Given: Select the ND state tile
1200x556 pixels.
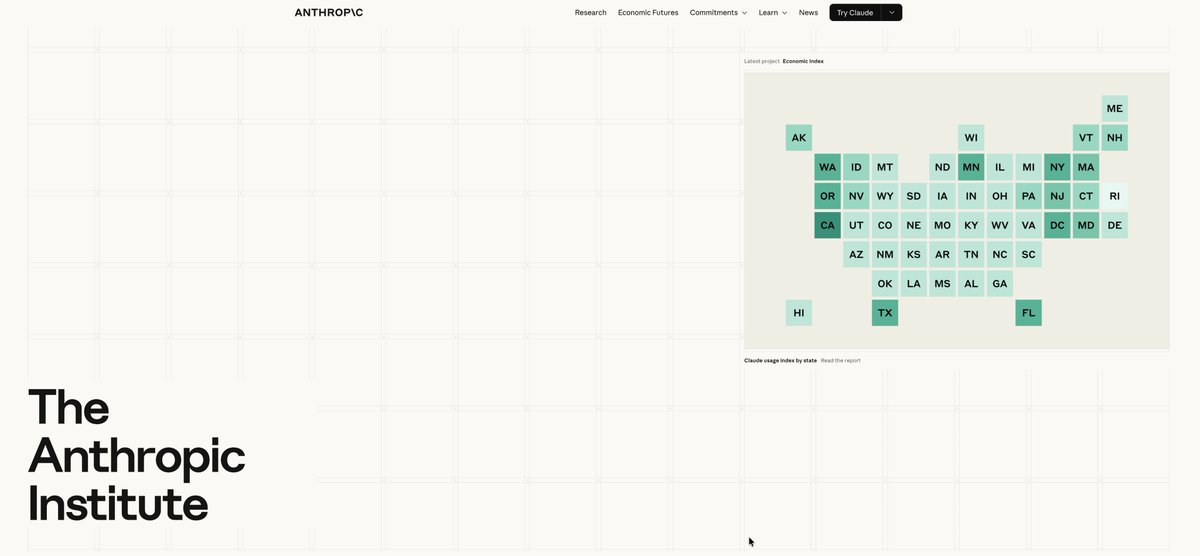Looking at the screenshot, I should [942, 167].
